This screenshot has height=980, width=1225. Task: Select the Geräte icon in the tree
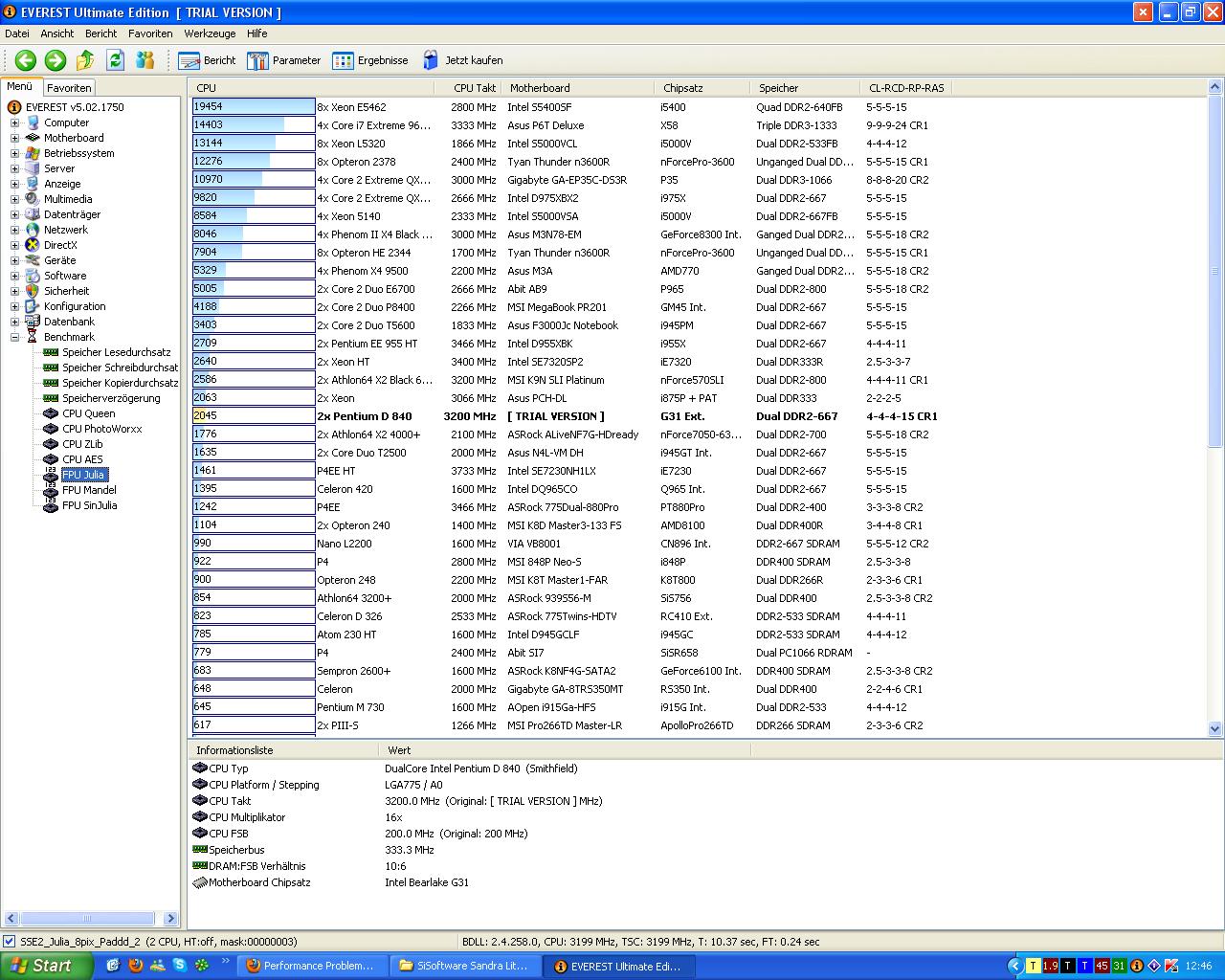pyautogui.click(x=33, y=260)
